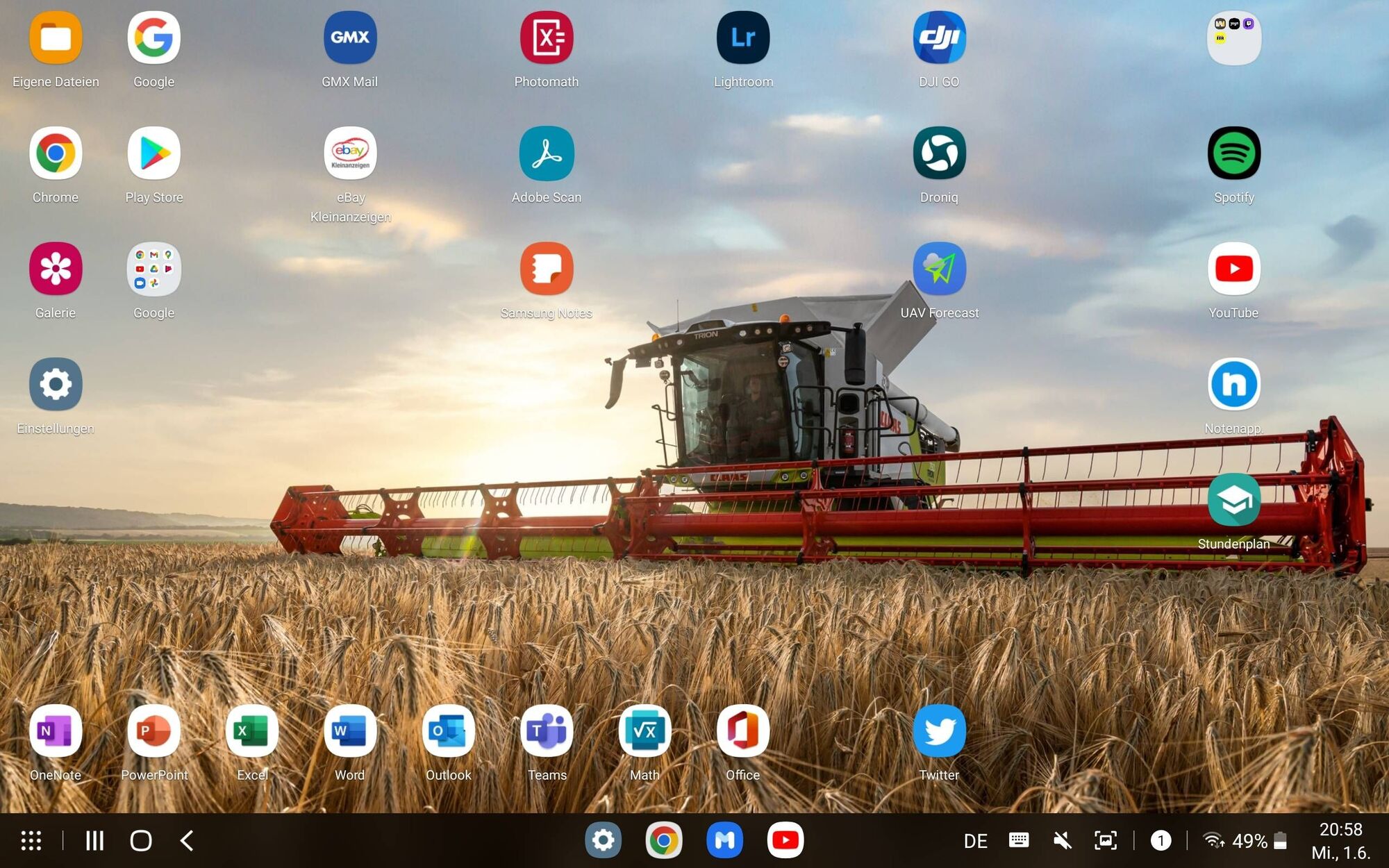Open Einstellungen on the home screen
The image size is (1389, 868).
point(56,384)
